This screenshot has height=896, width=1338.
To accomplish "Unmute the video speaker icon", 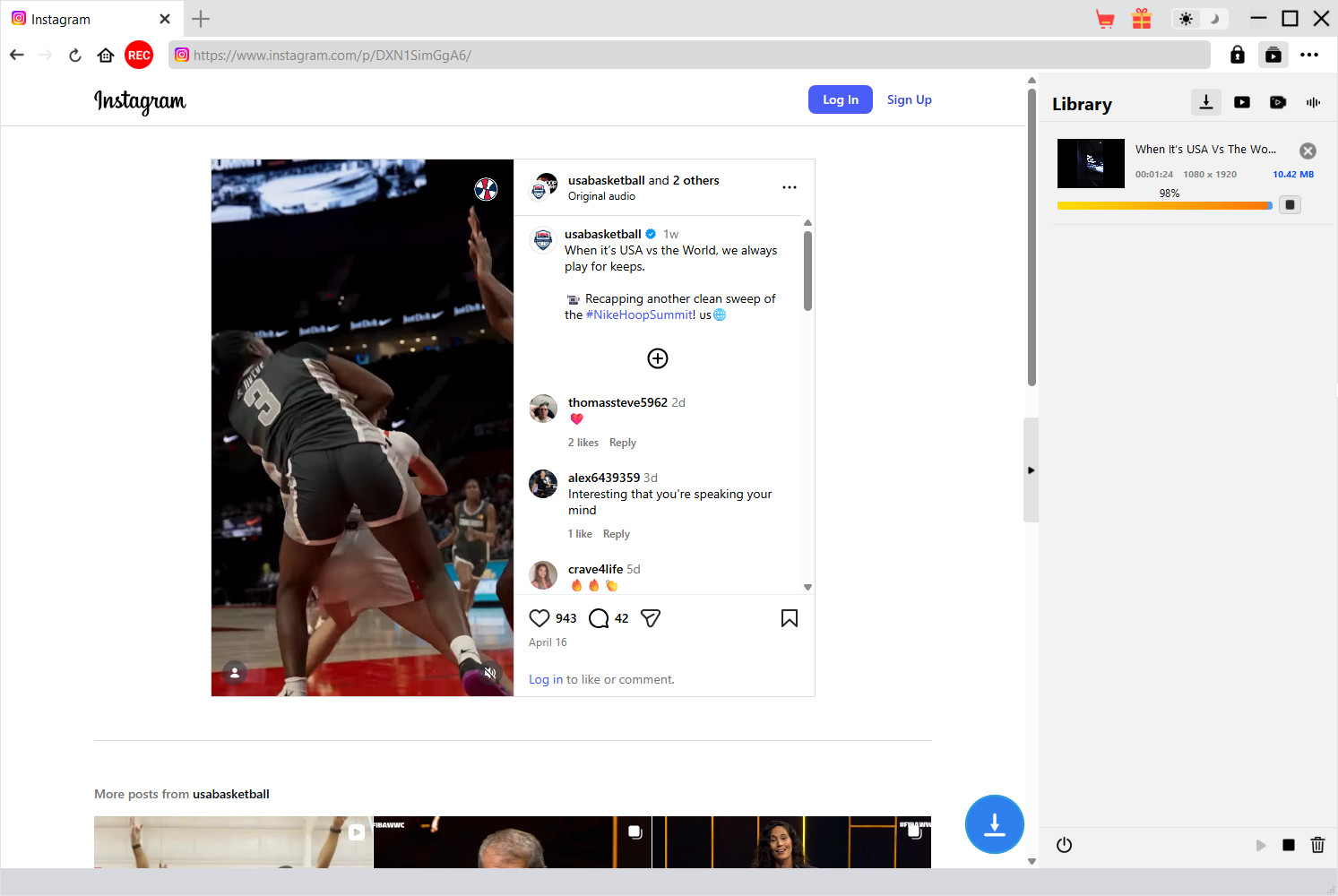I will (x=489, y=672).
